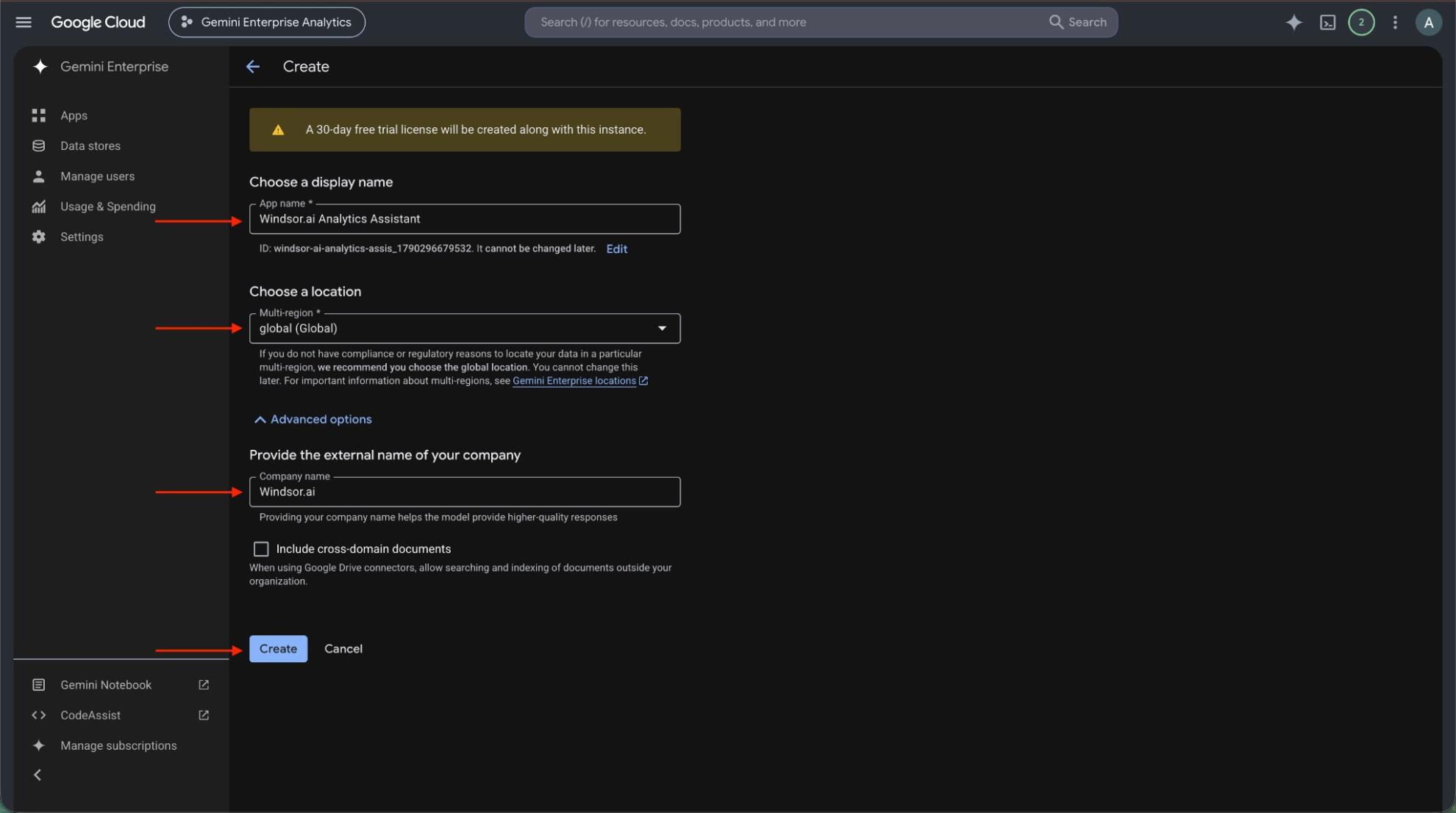Focus the Company name input field

(465, 492)
